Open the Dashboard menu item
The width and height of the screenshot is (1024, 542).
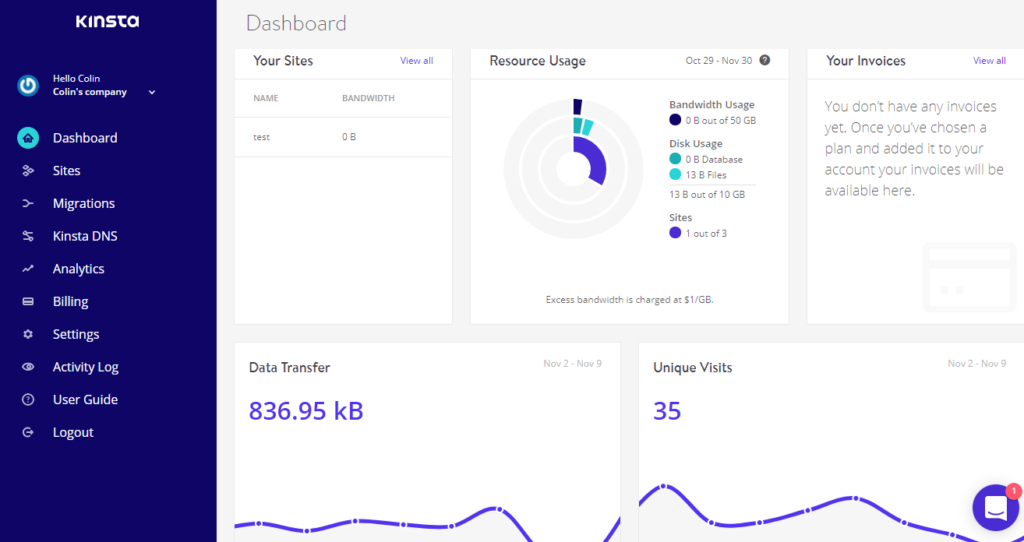[85, 138]
